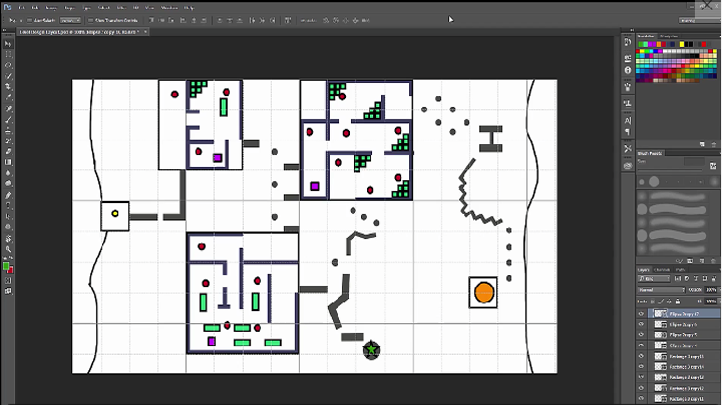
Task: Select the Hand tool
Action: coord(8,238)
